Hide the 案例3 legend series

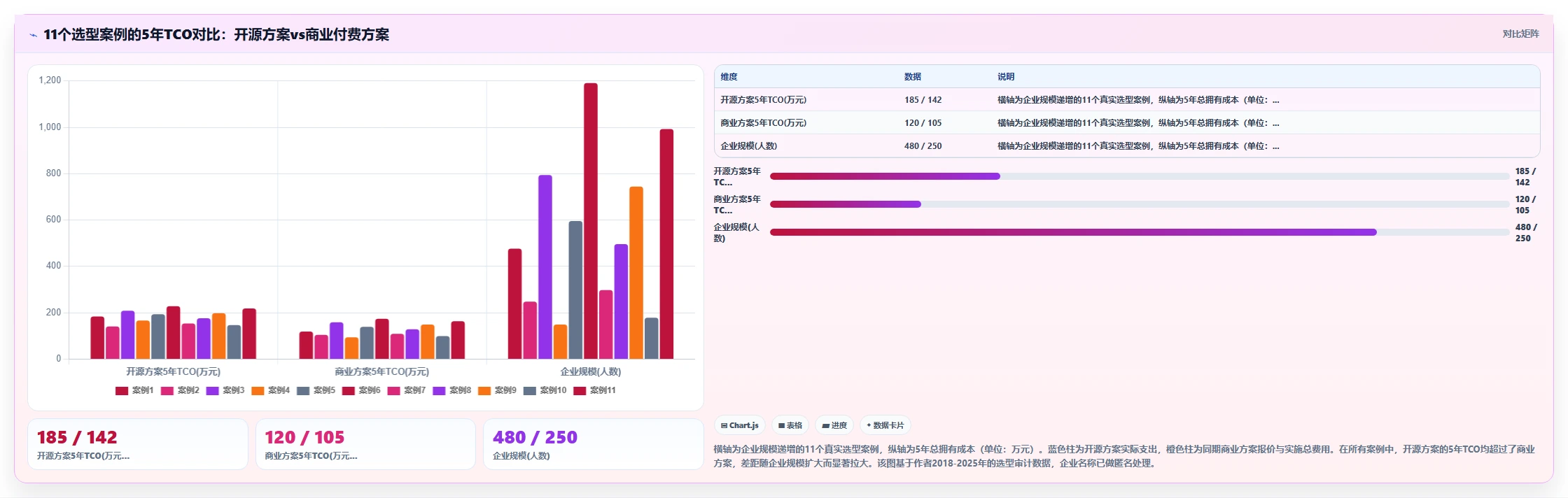pos(225,390)
